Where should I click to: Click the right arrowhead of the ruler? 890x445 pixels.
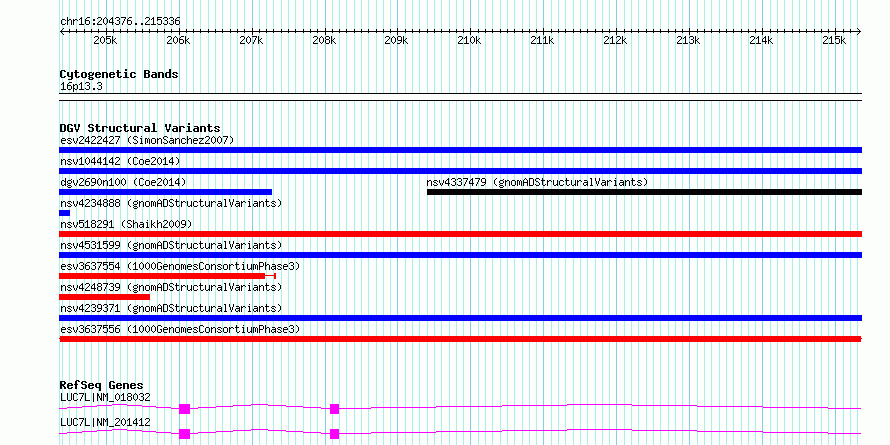click(859, 31)
